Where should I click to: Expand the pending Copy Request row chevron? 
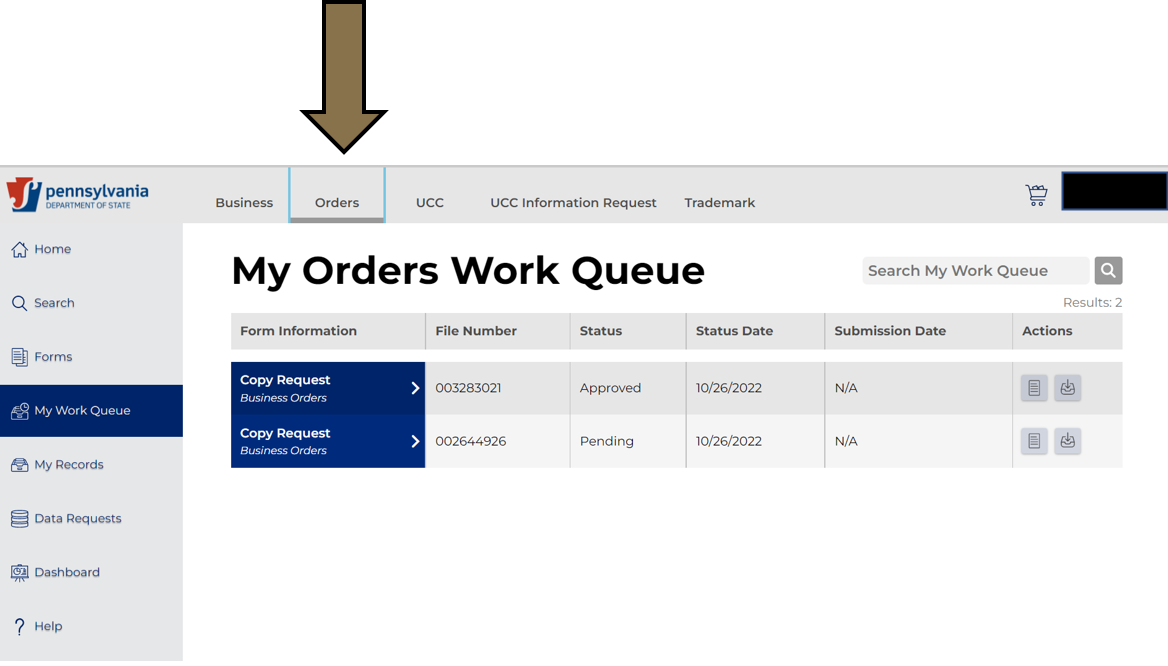(413, 441)
